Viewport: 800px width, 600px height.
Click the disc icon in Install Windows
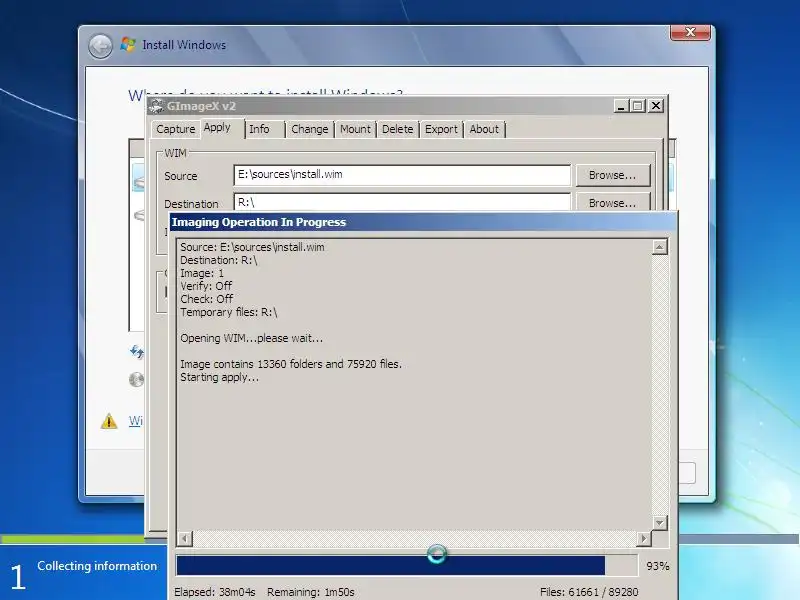[137, 380]
